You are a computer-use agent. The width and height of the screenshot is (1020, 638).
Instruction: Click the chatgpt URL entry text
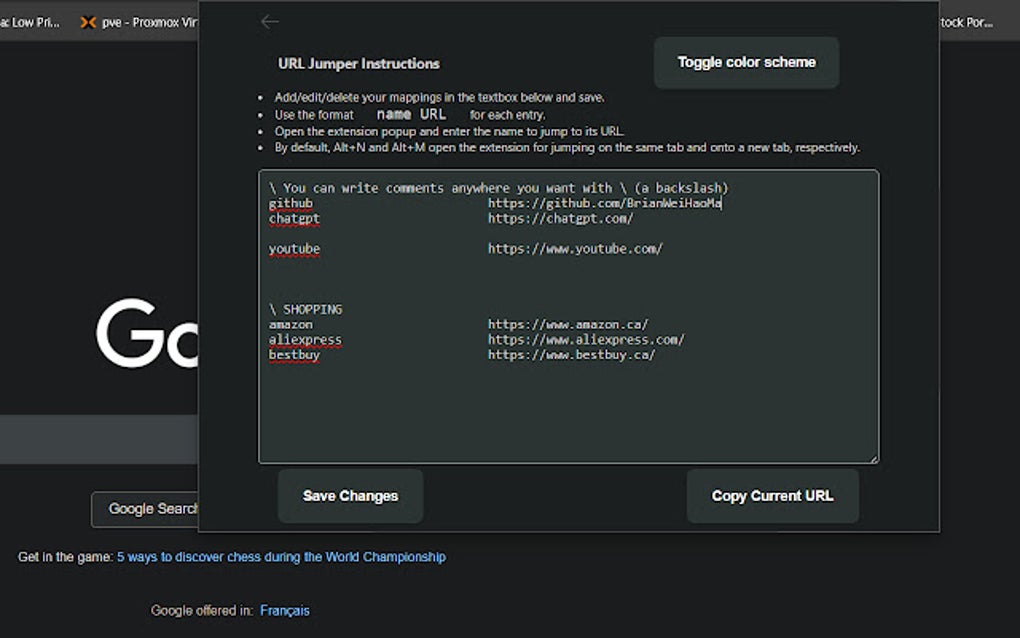point(560,218)
